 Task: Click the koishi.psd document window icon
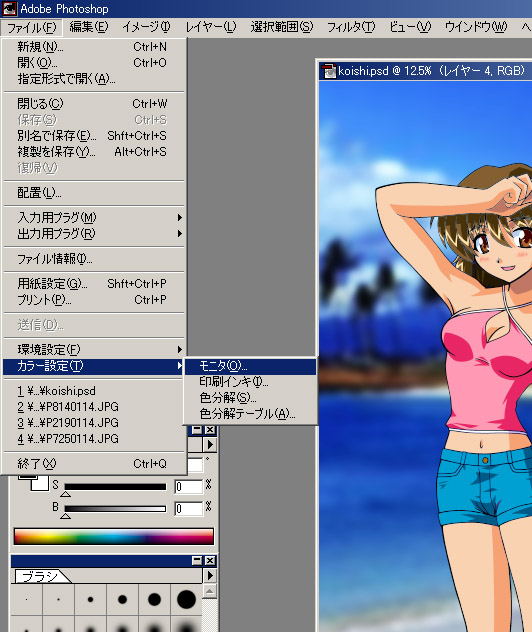(x=329, y=71)
